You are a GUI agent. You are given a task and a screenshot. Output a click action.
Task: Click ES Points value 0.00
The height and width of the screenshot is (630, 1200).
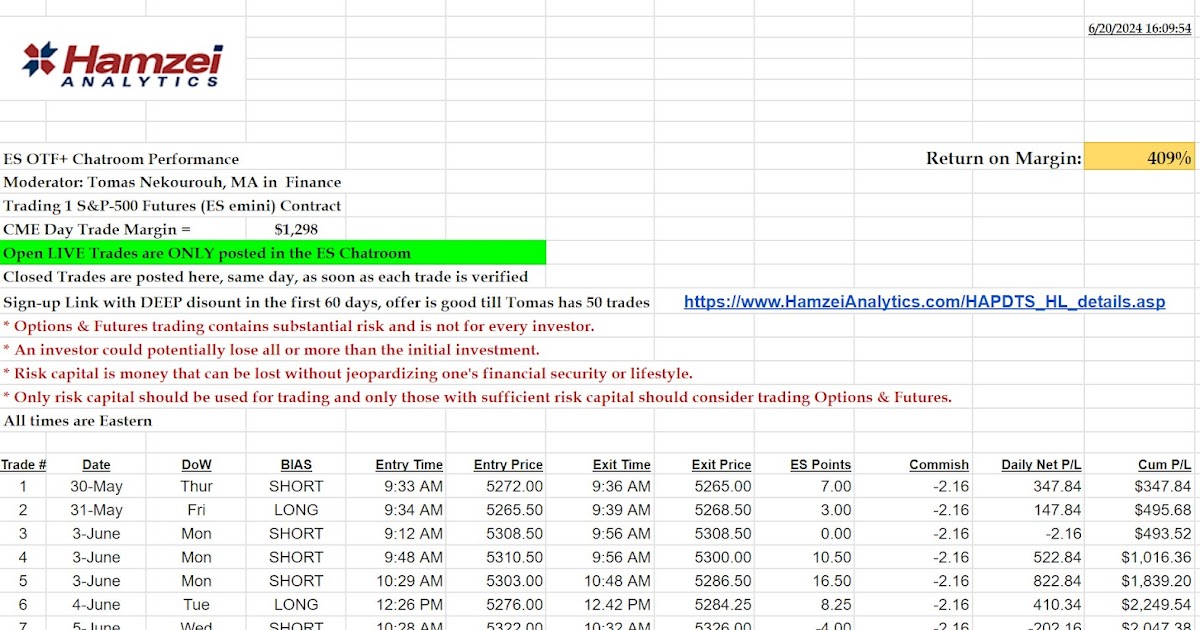(x=836, y=534)
